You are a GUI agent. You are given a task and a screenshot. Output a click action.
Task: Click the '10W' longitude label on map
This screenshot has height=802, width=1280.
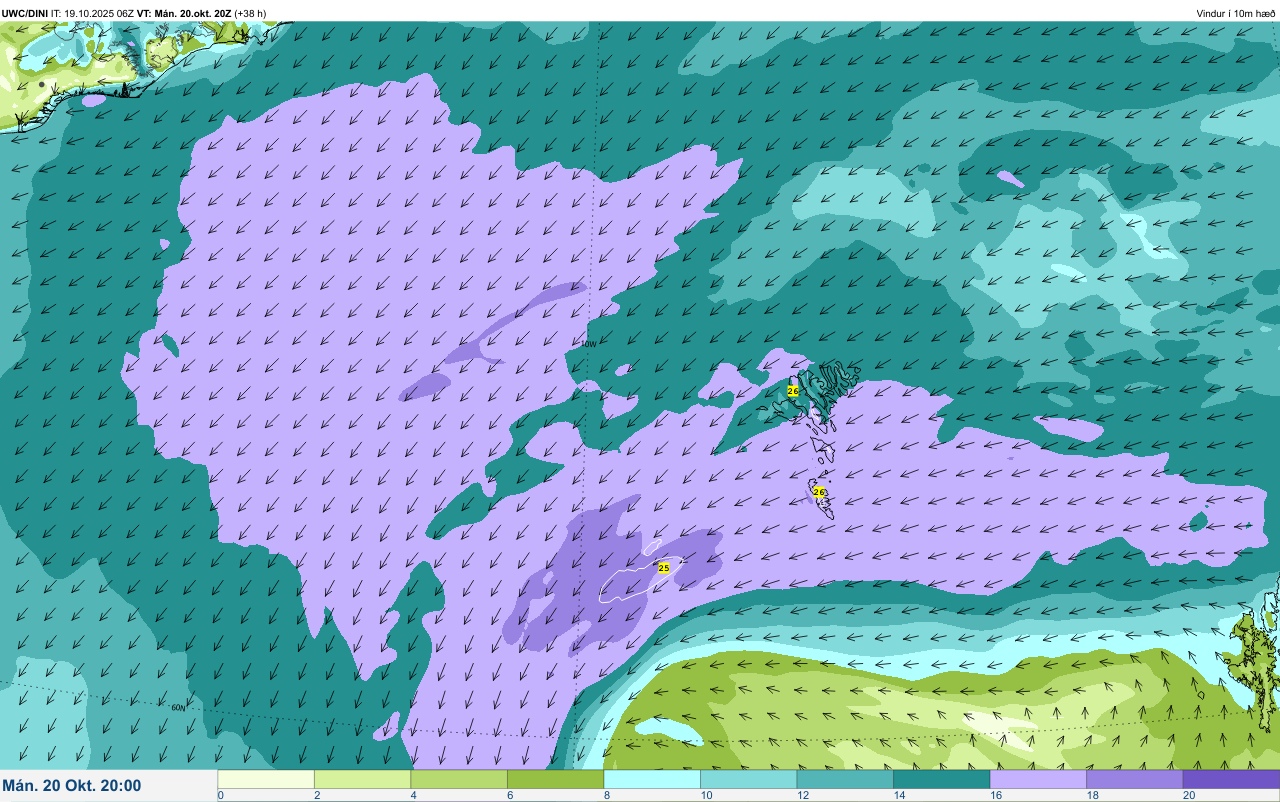coord(588,344)
